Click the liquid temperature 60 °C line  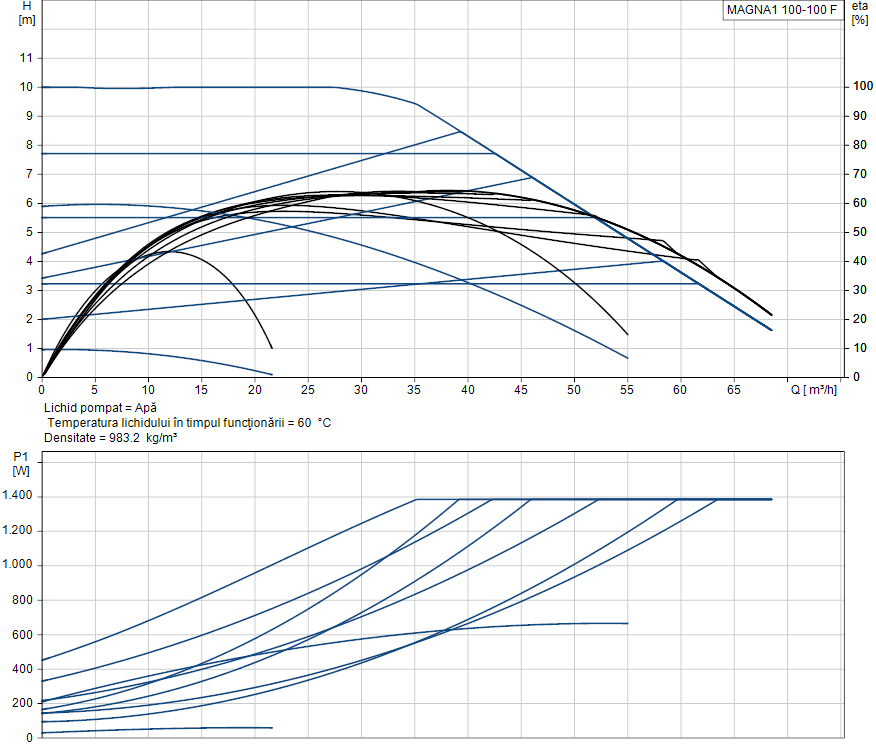point(189,423)
